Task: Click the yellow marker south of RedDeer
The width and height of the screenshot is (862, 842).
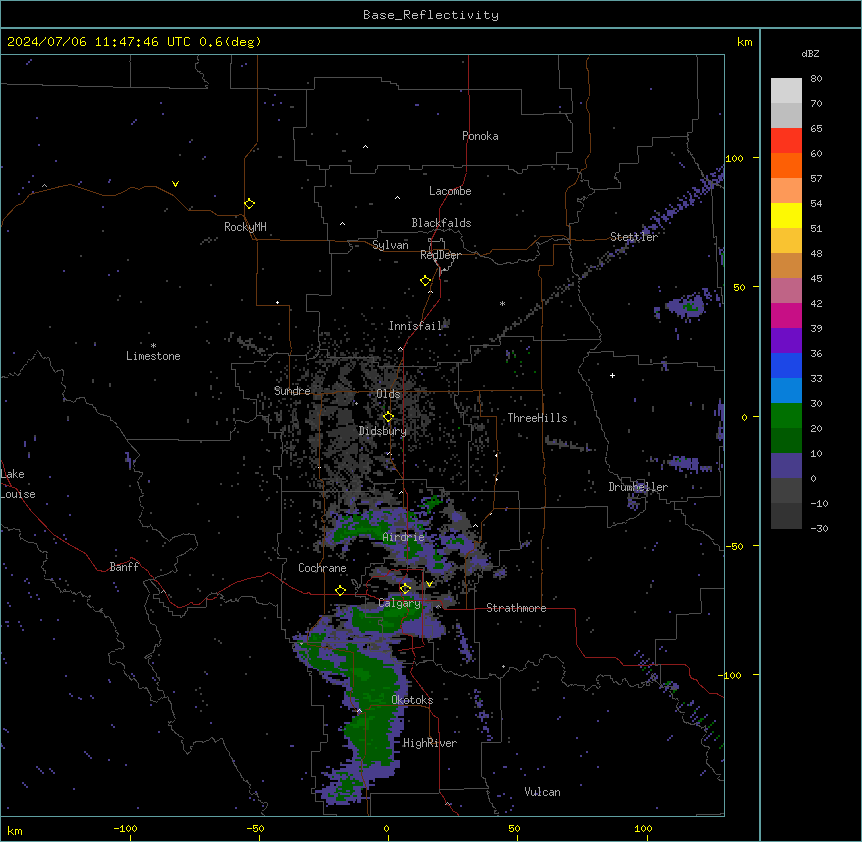Action: point(426,281)
